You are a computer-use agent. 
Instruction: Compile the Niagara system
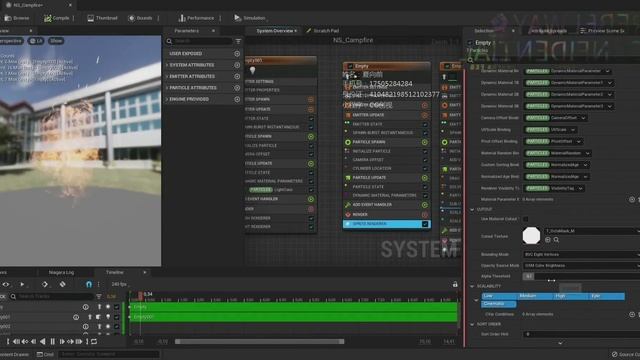[x=57, y=18]
